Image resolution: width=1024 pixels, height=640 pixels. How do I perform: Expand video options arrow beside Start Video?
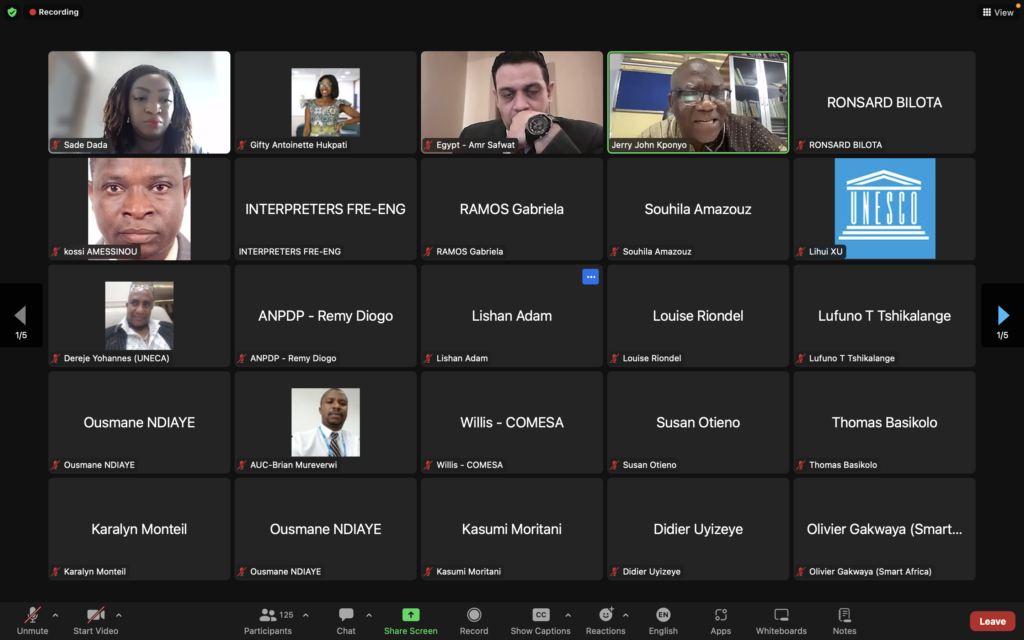coord(119,615)
